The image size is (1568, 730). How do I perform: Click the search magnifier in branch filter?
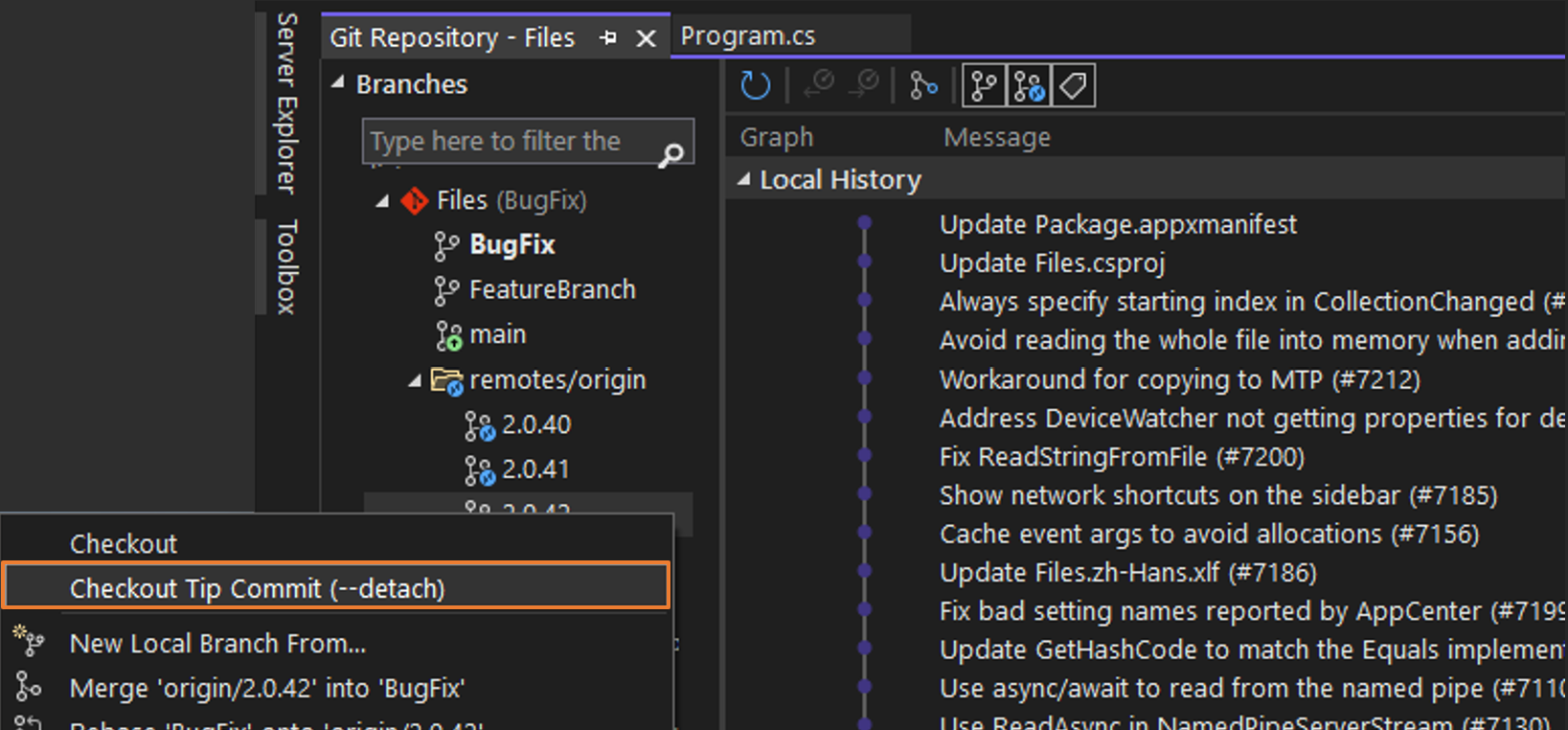[671, 154]
